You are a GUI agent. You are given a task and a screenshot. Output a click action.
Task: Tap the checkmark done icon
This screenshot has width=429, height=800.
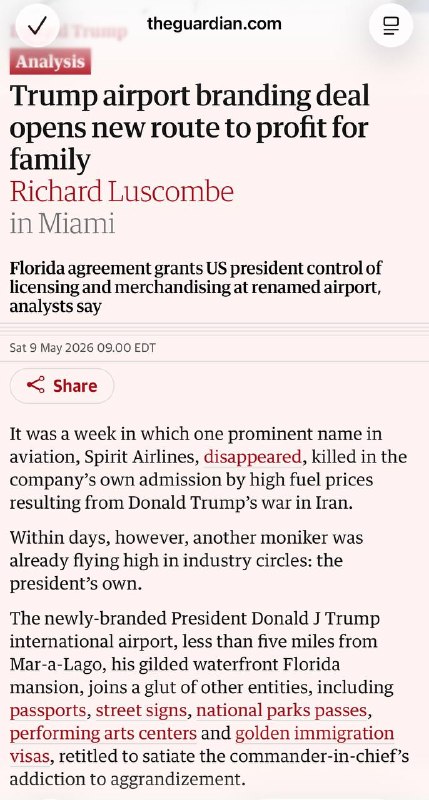tap(37, 25)
